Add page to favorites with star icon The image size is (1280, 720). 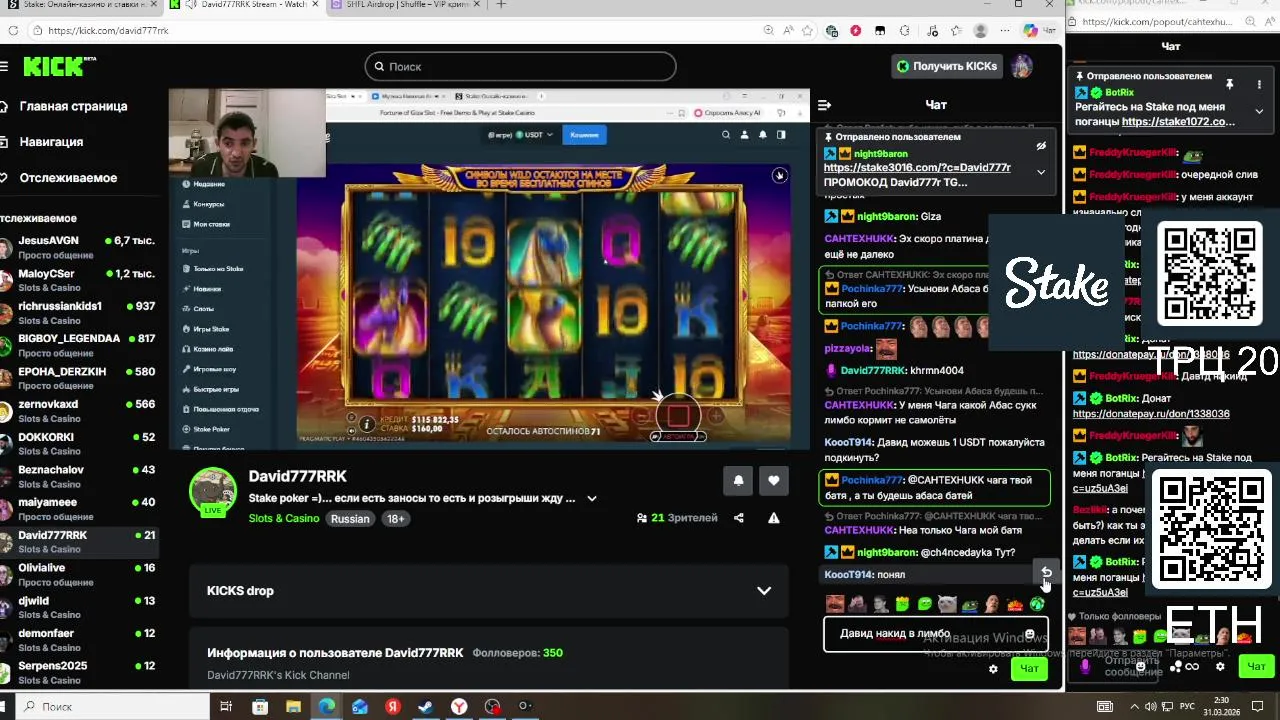pos(807,31)
